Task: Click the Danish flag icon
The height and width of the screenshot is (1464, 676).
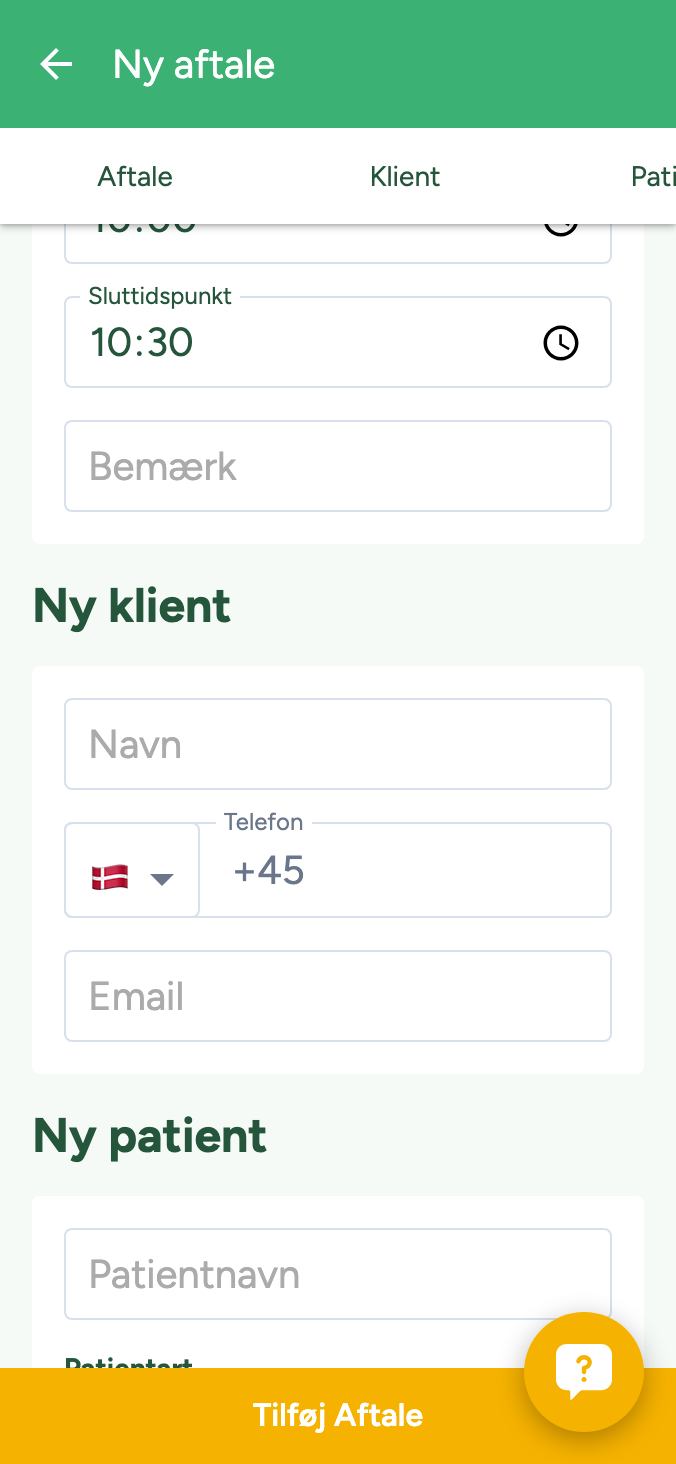Action: [110, 877]
